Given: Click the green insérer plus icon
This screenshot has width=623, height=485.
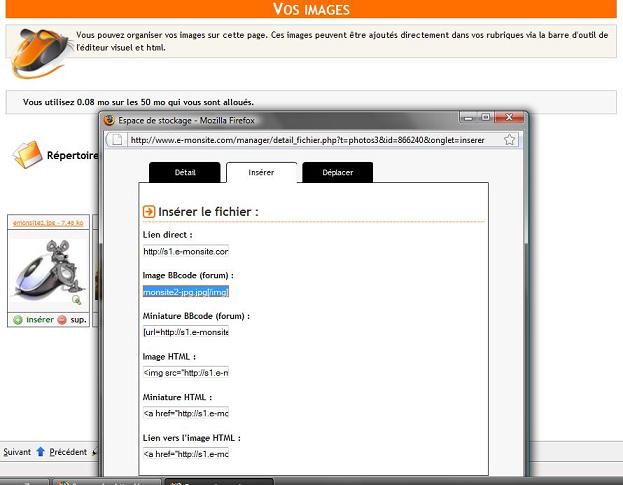Looking at the screenshot, I should point(18,320).
